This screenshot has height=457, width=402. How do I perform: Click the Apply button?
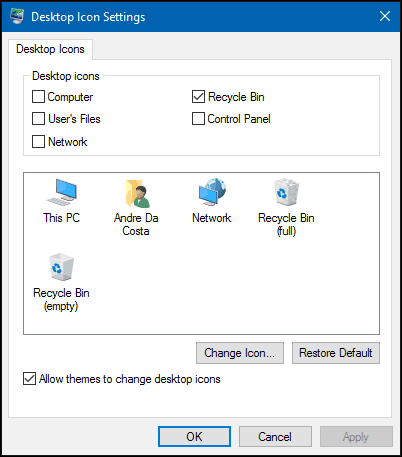coord(356,436)
